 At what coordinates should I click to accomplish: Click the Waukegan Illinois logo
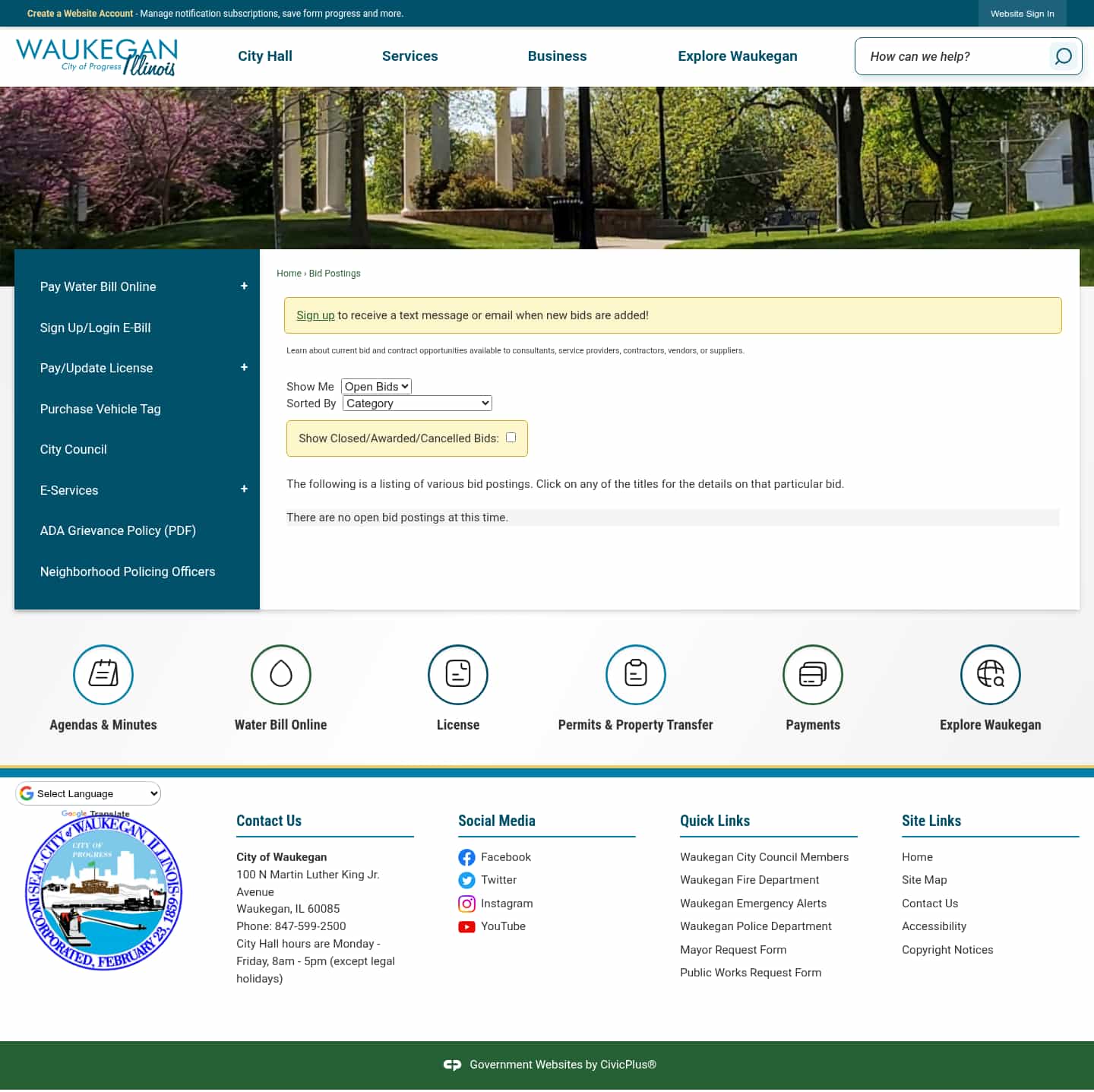pos(96,57)
